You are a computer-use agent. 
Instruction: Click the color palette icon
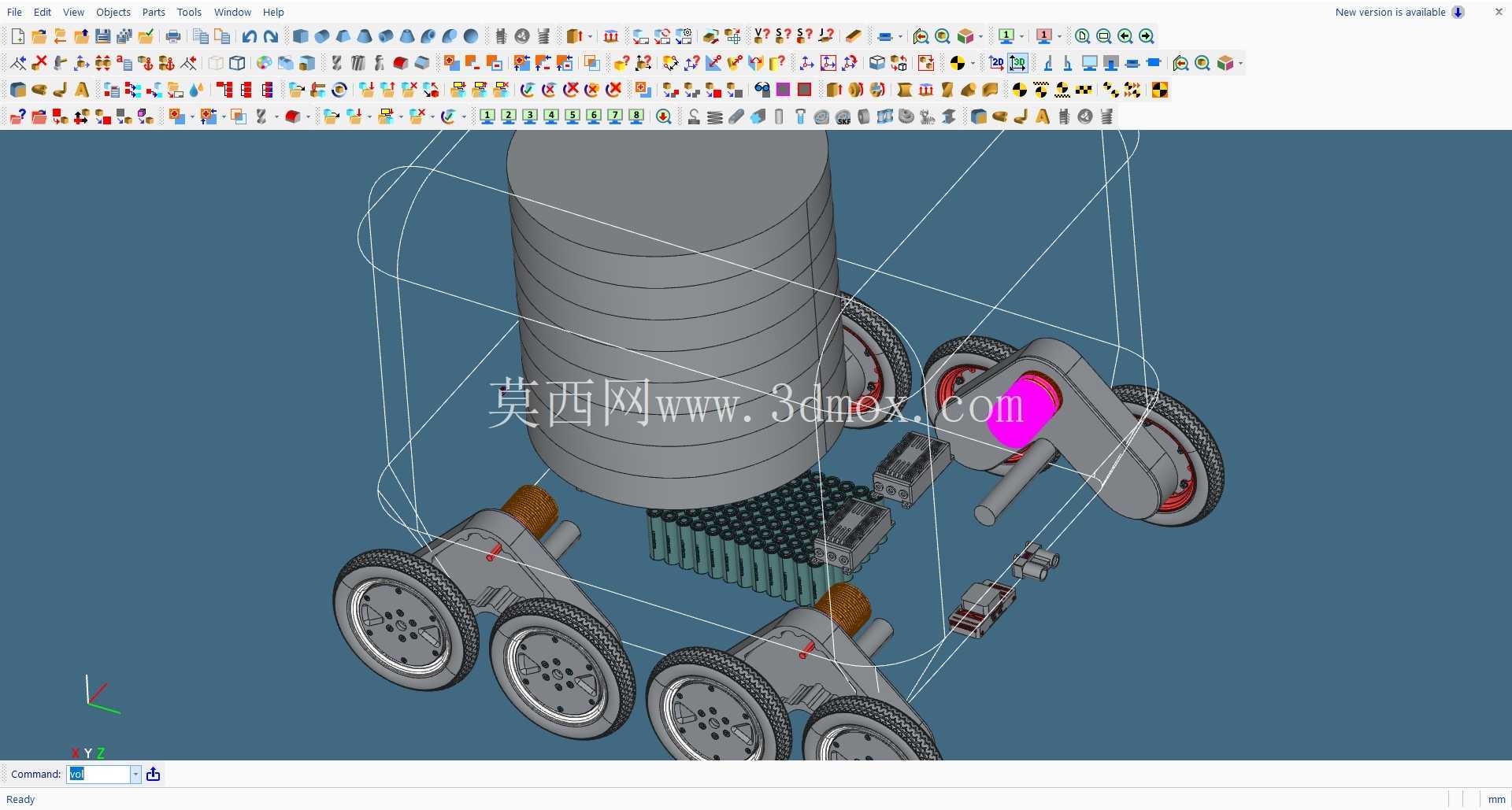(x=264, y=63)
